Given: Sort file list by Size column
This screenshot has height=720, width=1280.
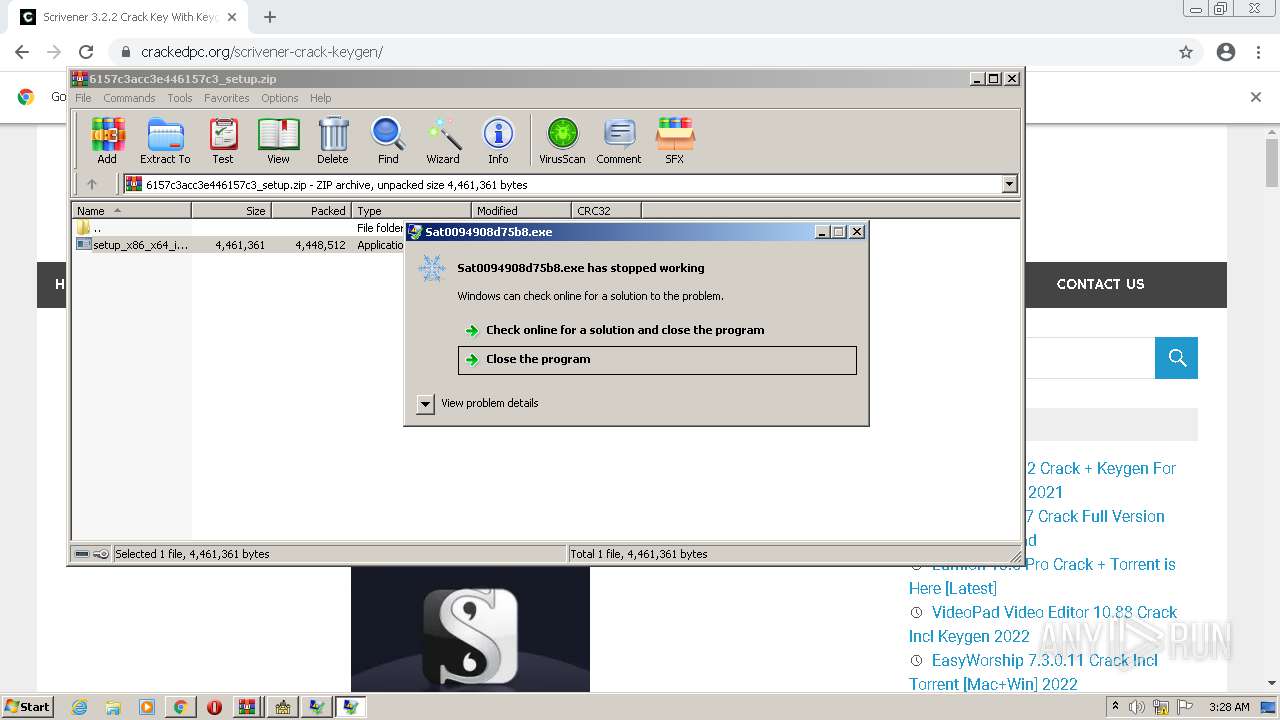Looking at the screenshot, I should point(231,210).
